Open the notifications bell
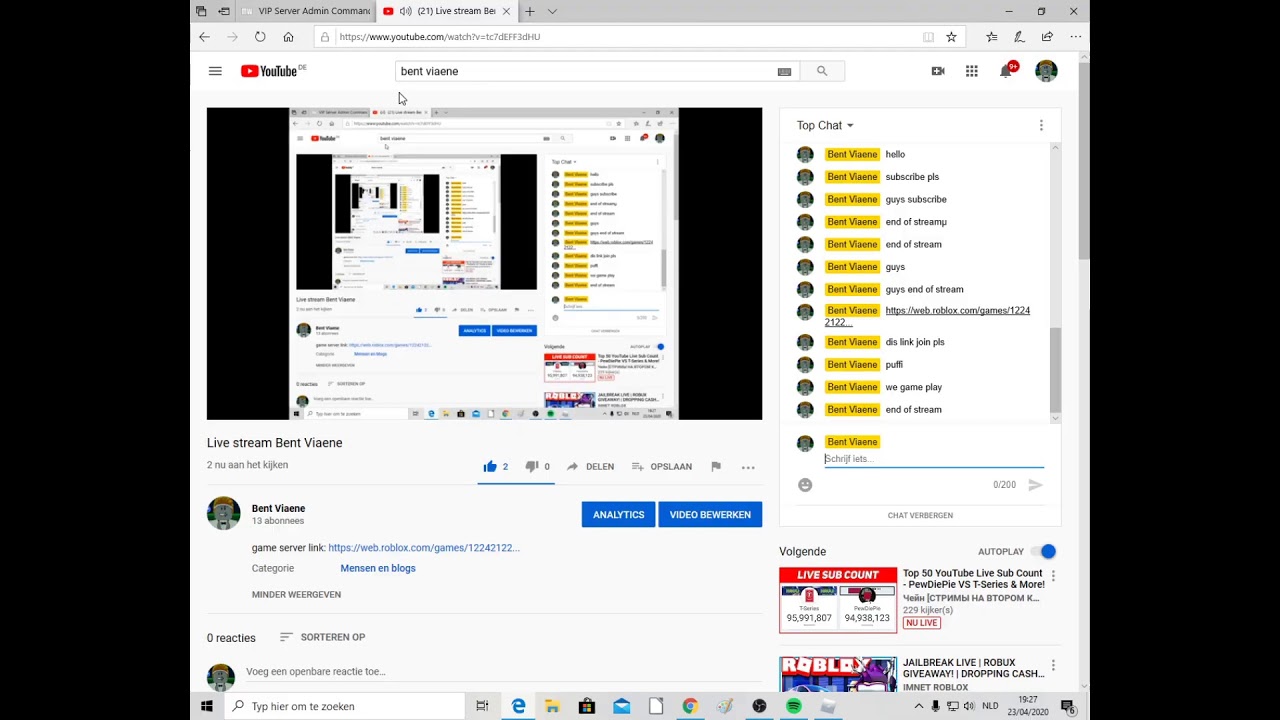Image resolution: width=1280 pixels, height=720 pixels. (1006, 71)
